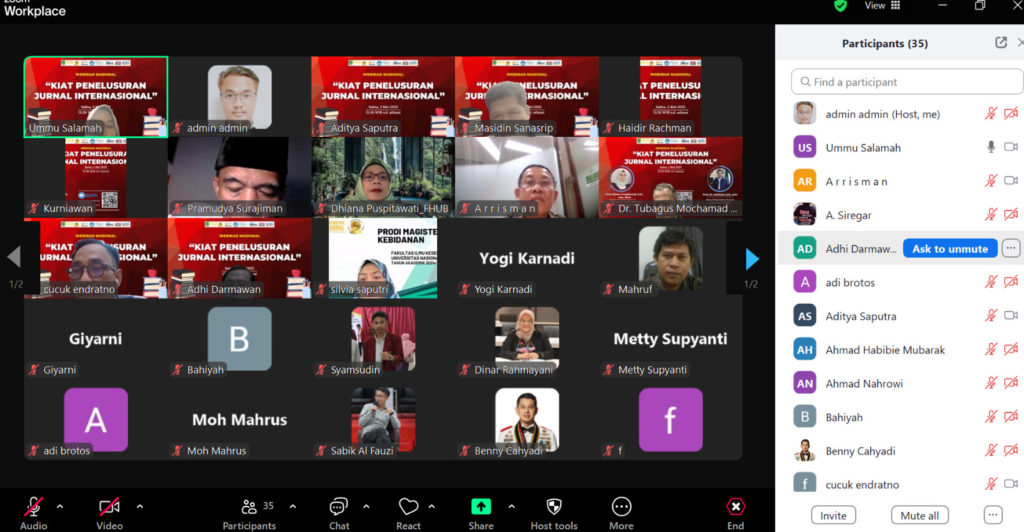Expand the arrow next to Participants
Screen dimensions: 1024x532
pyautogui.click(x=293, y=507)
